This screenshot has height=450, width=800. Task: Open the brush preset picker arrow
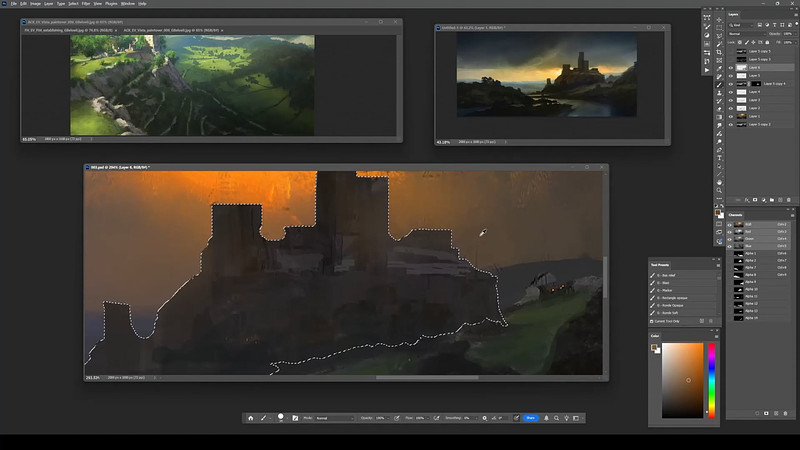287,418
